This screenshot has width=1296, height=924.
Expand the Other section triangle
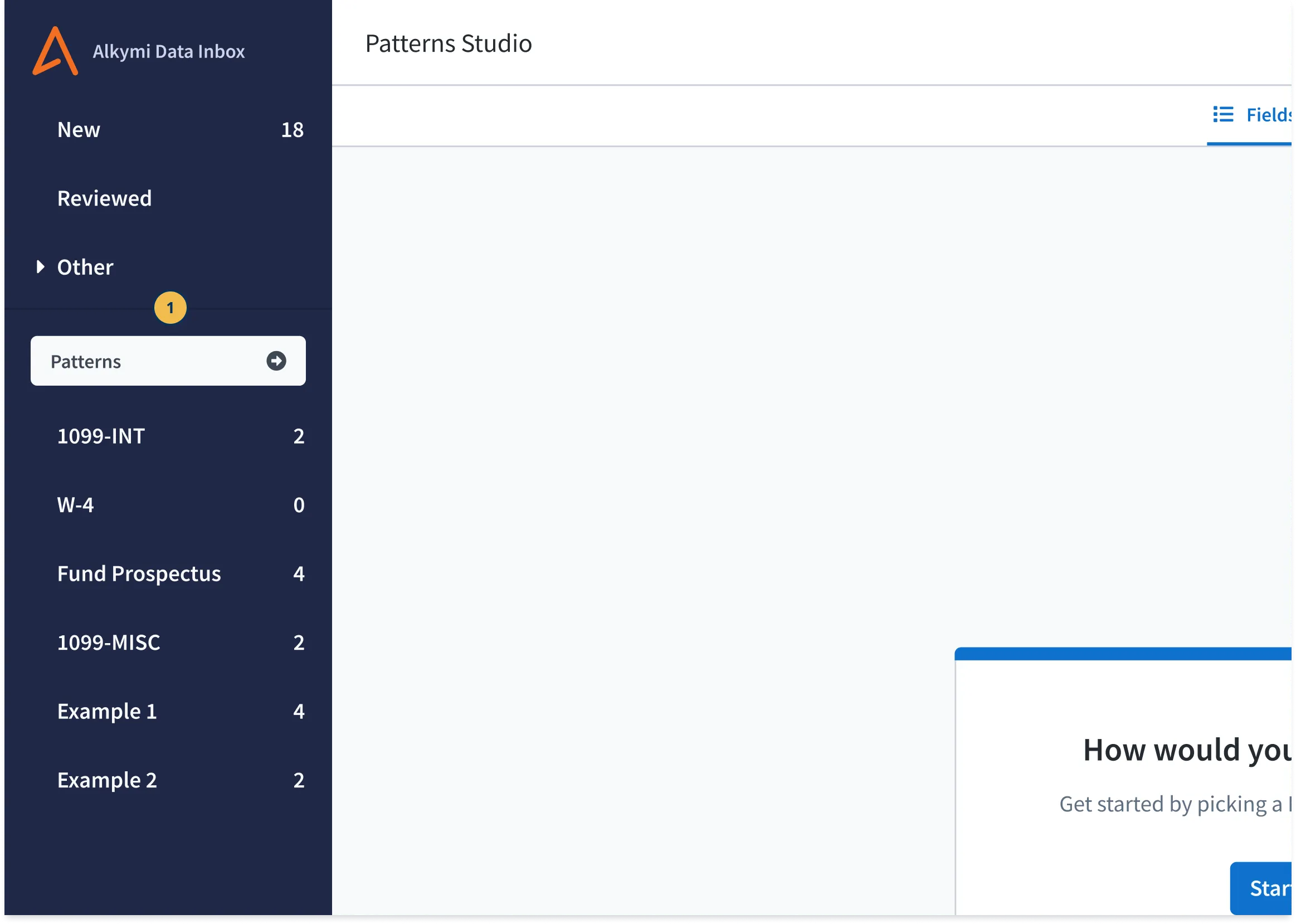pos(40,267)
